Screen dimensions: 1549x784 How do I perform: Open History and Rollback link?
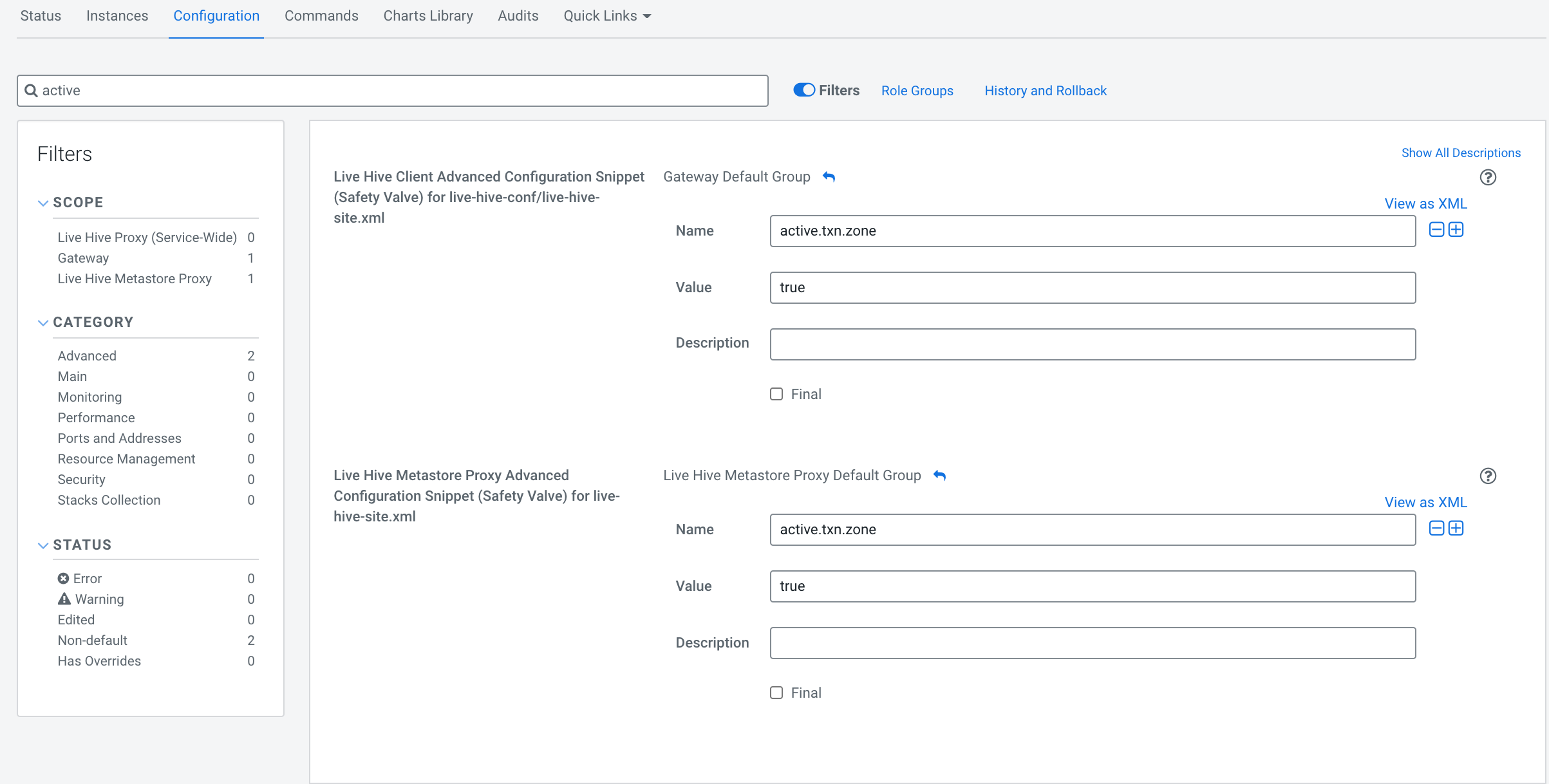[1045, 91]
